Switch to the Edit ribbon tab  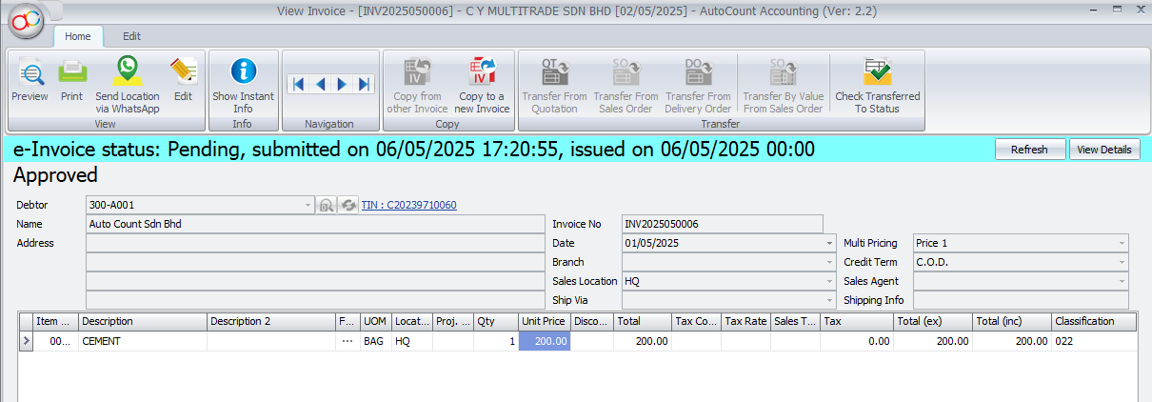click(x=131, y=36)
